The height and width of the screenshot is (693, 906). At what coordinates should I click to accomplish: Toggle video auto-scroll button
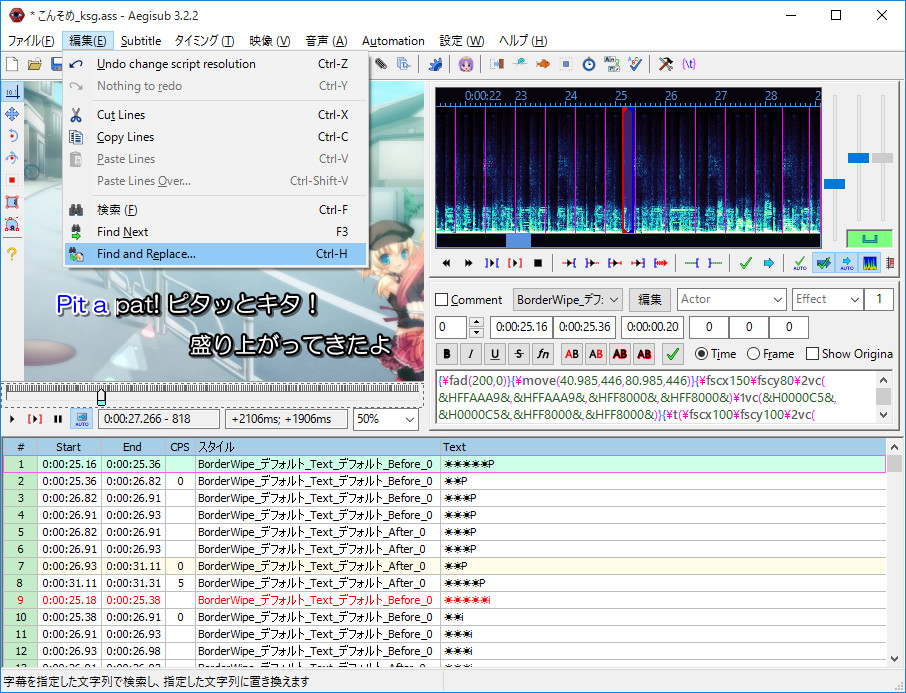pos(81,418)
